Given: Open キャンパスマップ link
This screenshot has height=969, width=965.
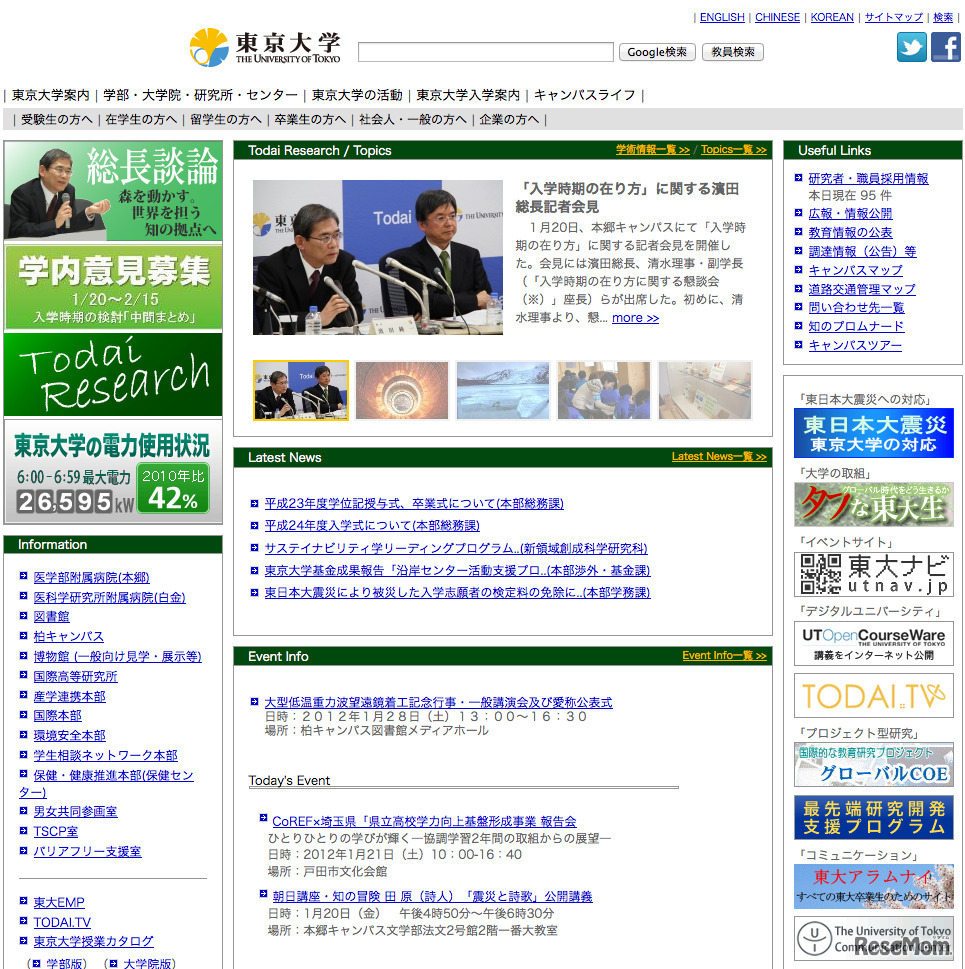Looking at the screenshot, I should point(856,270).
